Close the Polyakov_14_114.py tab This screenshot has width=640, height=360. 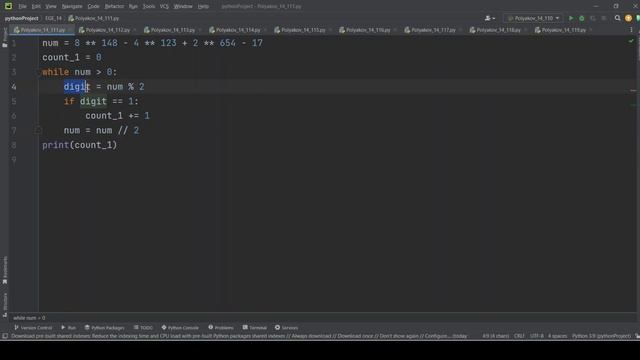(265, 30)
